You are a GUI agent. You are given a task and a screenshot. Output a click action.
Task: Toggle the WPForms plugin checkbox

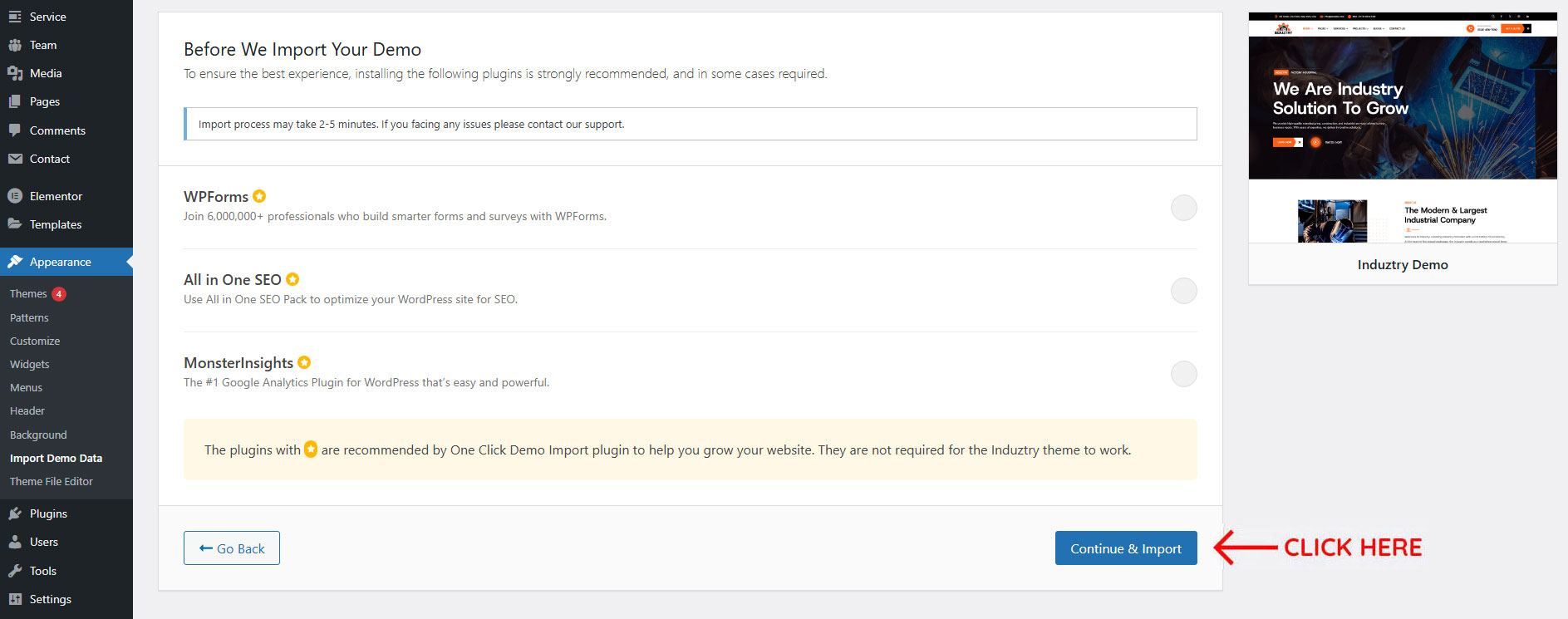(1183, 208)
